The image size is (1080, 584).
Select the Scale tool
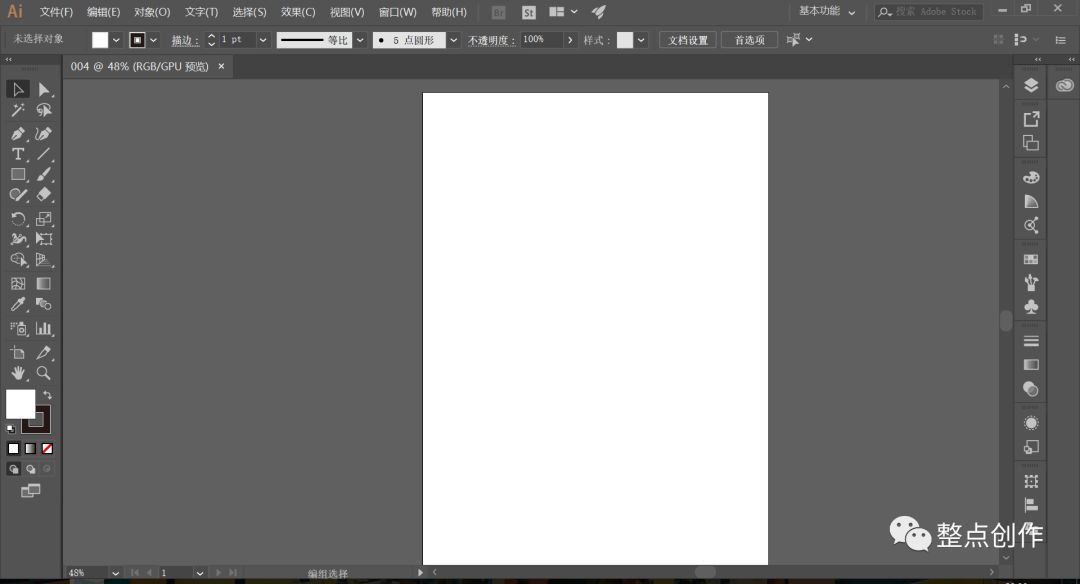coord(43,219)
